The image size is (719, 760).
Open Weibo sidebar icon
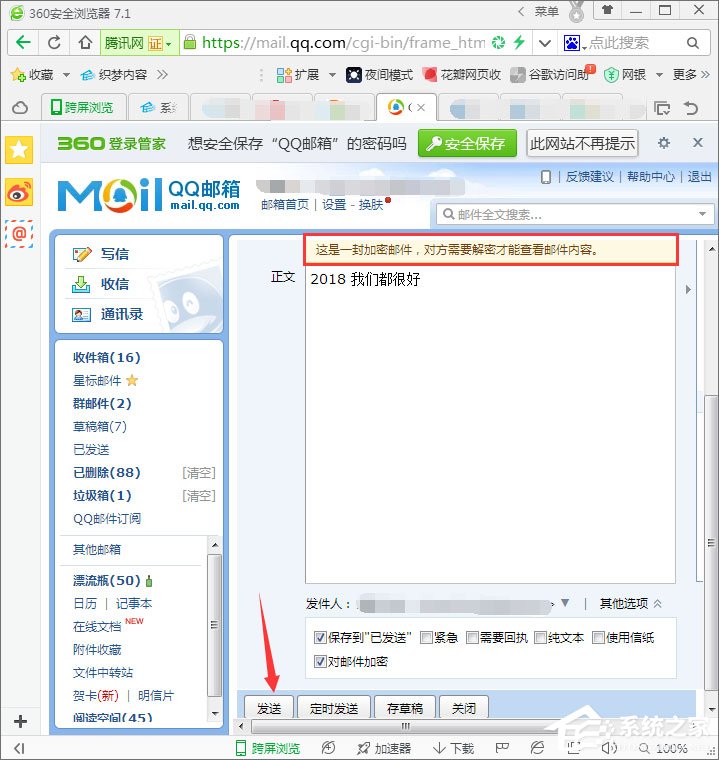pyautogui.click(x=19, y=192)
